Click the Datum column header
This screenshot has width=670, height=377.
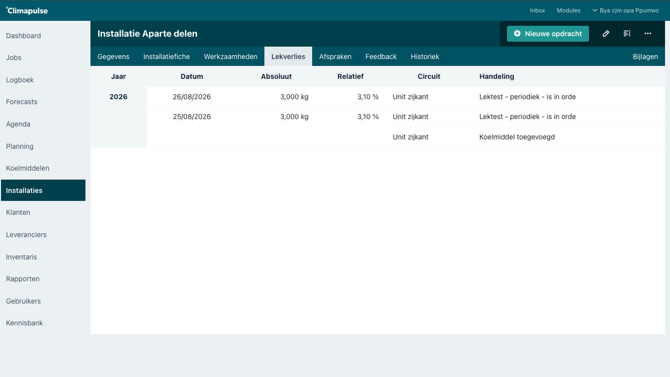pyautogui.click(x=191, y=77)
